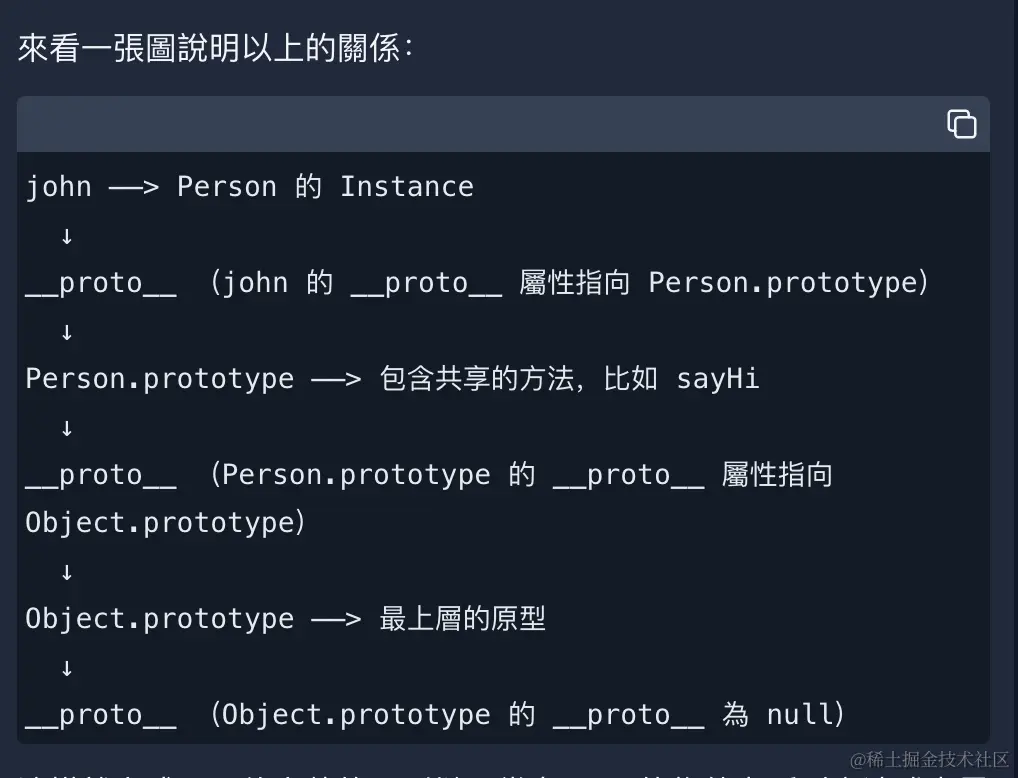Click the arrow ——> after john
Image resolution: width=1018 pixels, height=778 pixels.
point(134,188)
